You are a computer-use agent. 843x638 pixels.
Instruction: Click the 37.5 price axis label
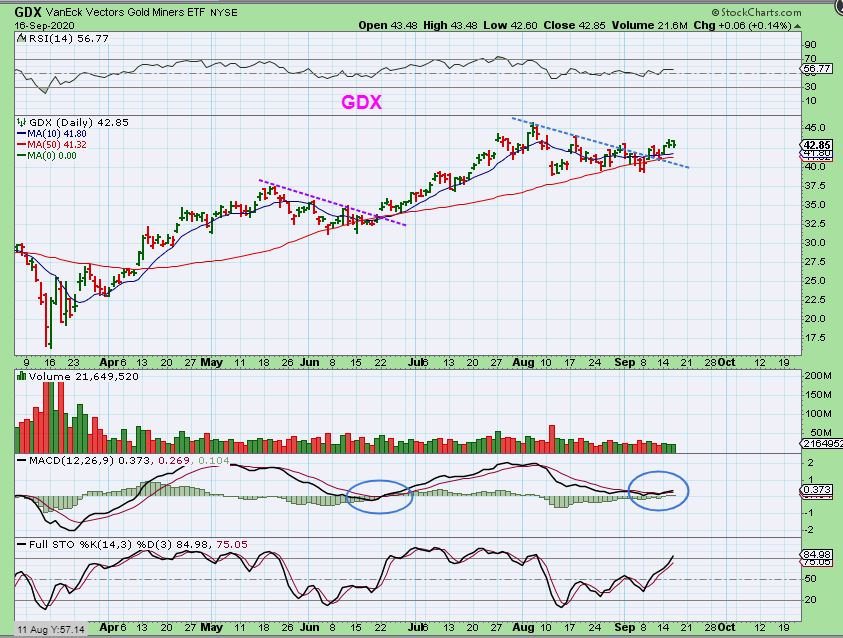pyautogui.click(x=816, y=185)
